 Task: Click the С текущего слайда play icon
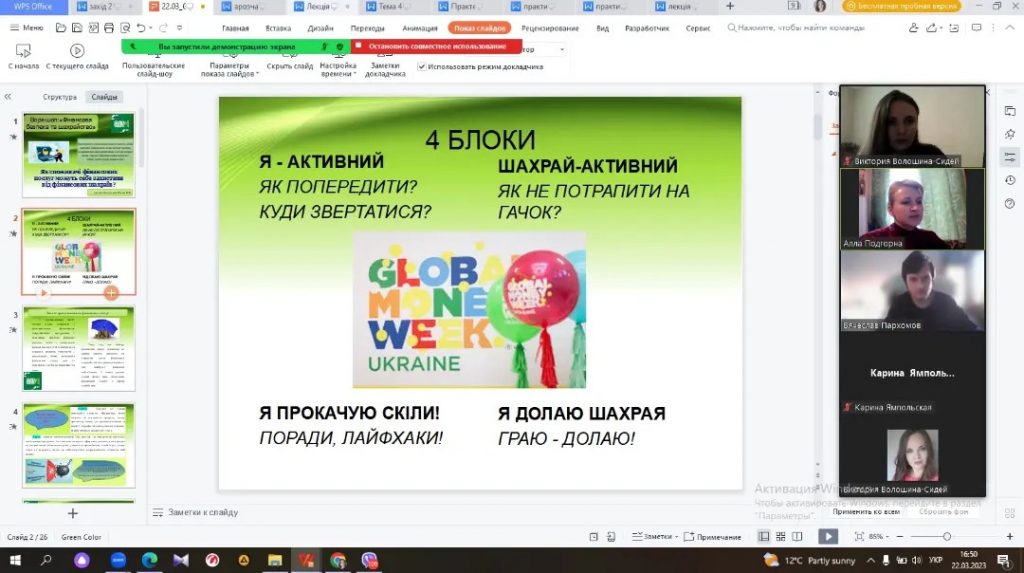(77, 51)
